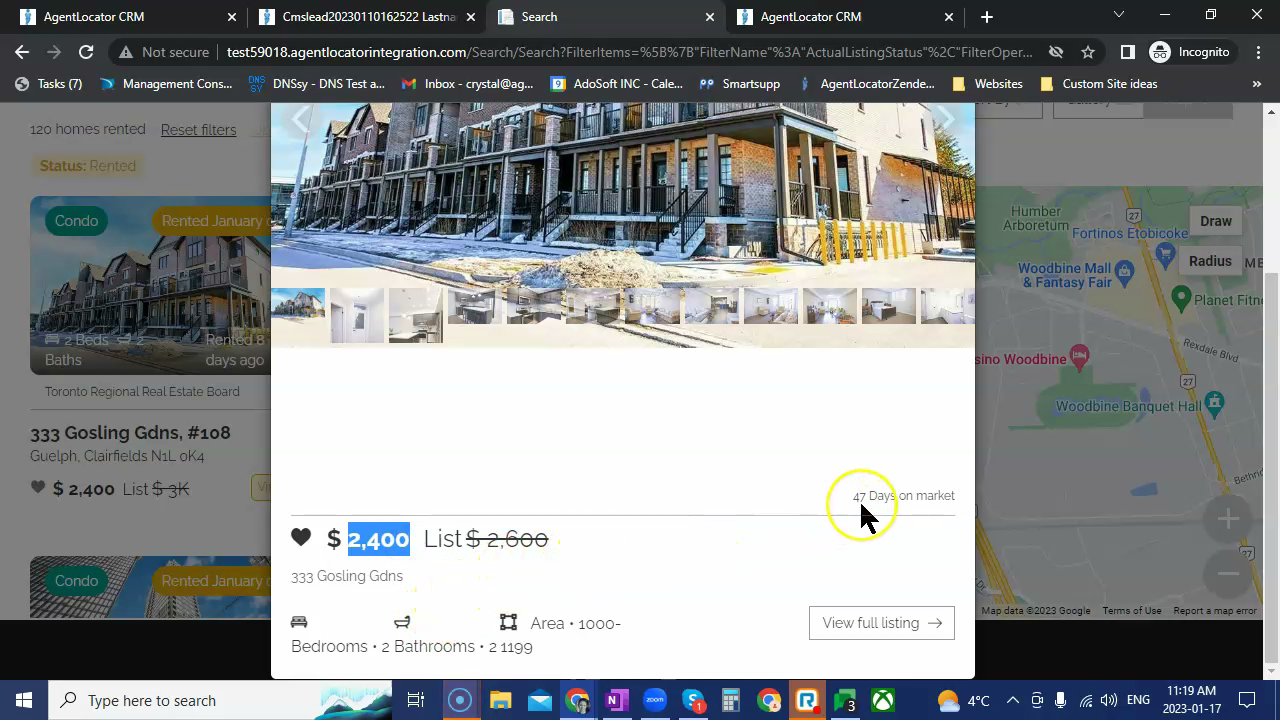Viewport: 1280px width, 720px height.
Task: Open the Management Cons... bookmark
Action: [166, 84]
